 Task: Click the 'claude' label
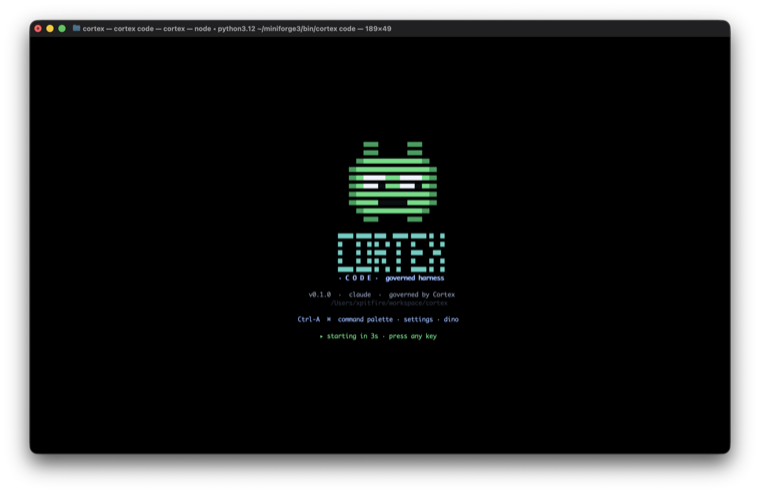[x=360, y=294]
